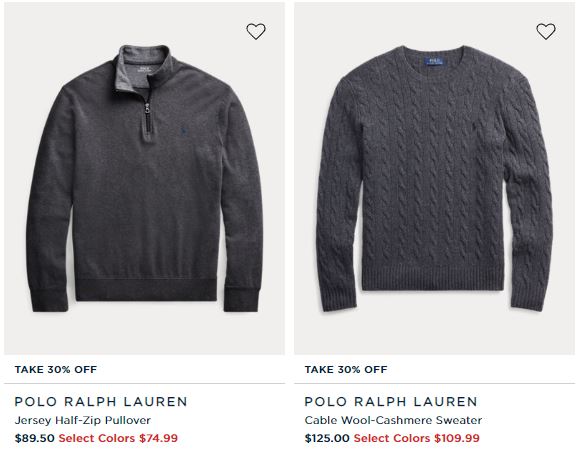The width and height of the screenshot is (587, 449).
Task: Click the $89.50 original pullover price
Action: pyautogui.click(x=34, y=438)
